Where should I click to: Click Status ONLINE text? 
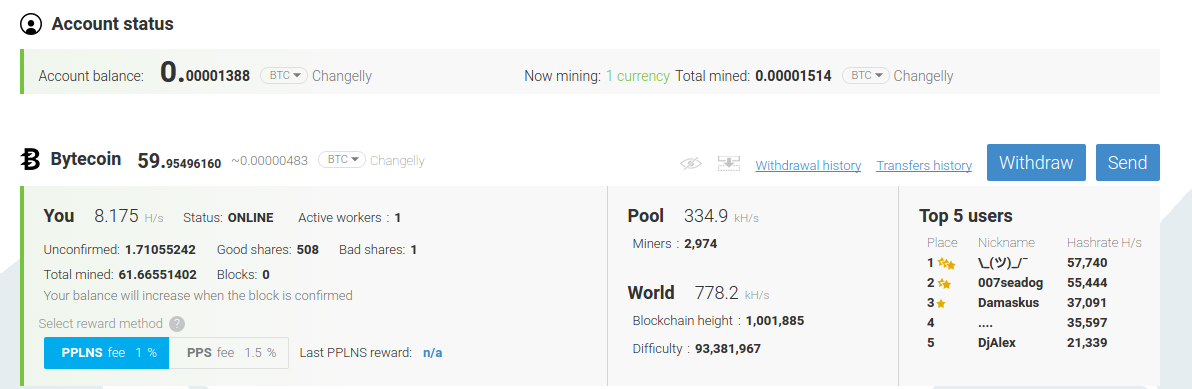point(228,218)
